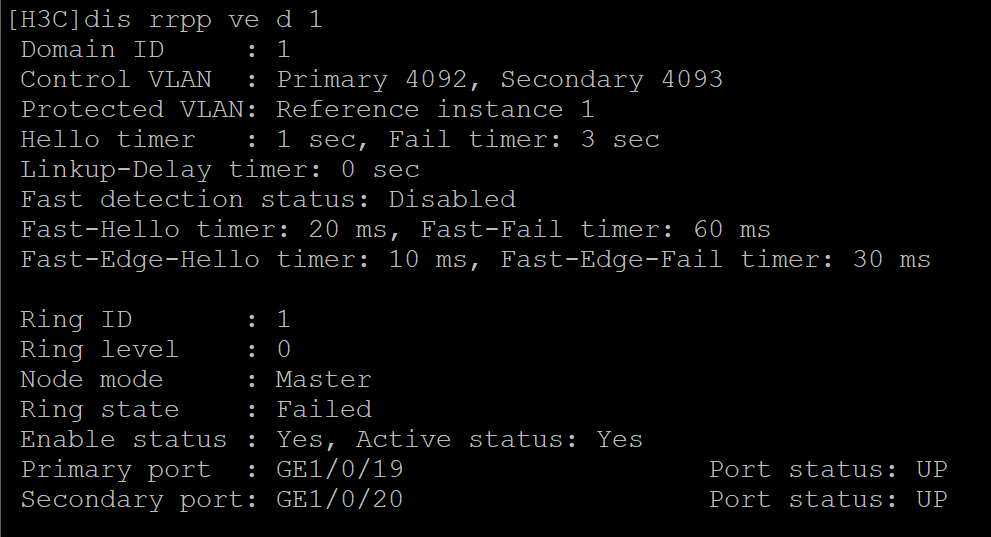Click the Fail timer '3 sec' value

pyautogui.click(x=620, y=139)
